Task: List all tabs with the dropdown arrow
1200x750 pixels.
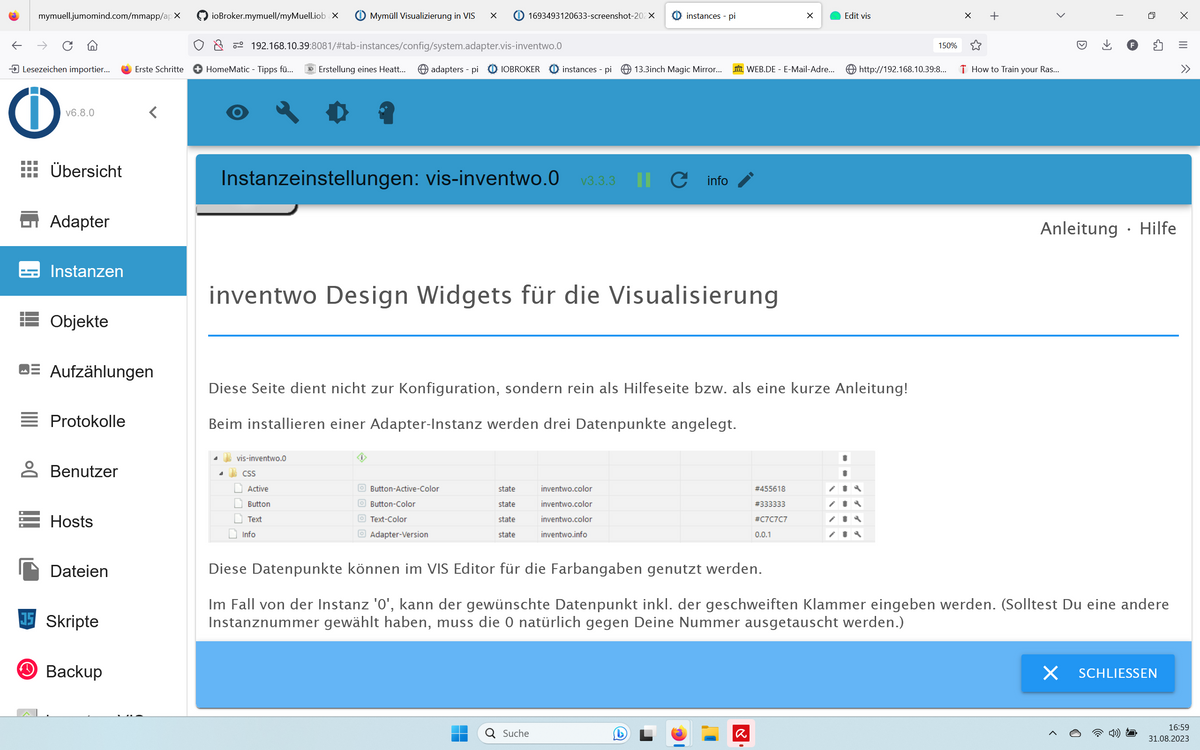Action: [1061, 16]
